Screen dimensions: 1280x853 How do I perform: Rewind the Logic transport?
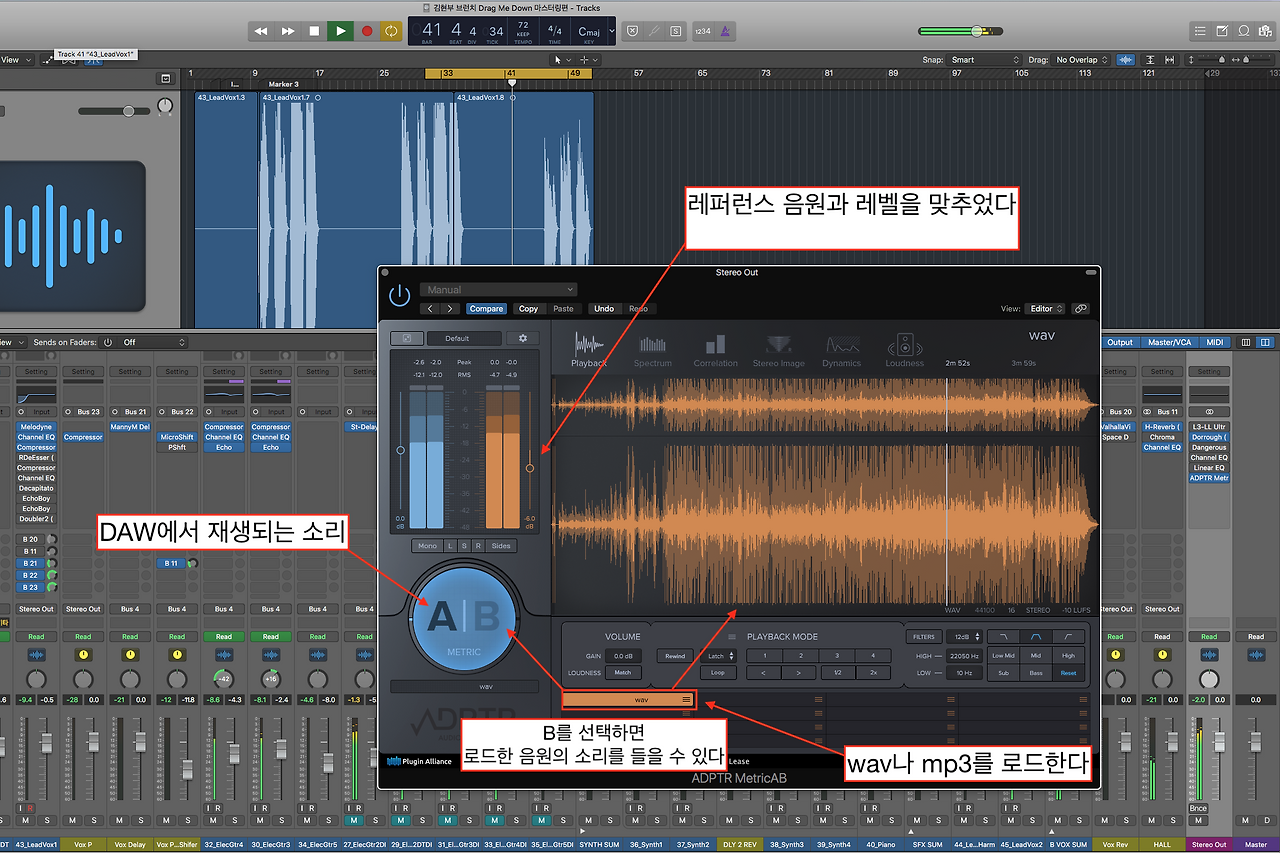tap(261, 31)
